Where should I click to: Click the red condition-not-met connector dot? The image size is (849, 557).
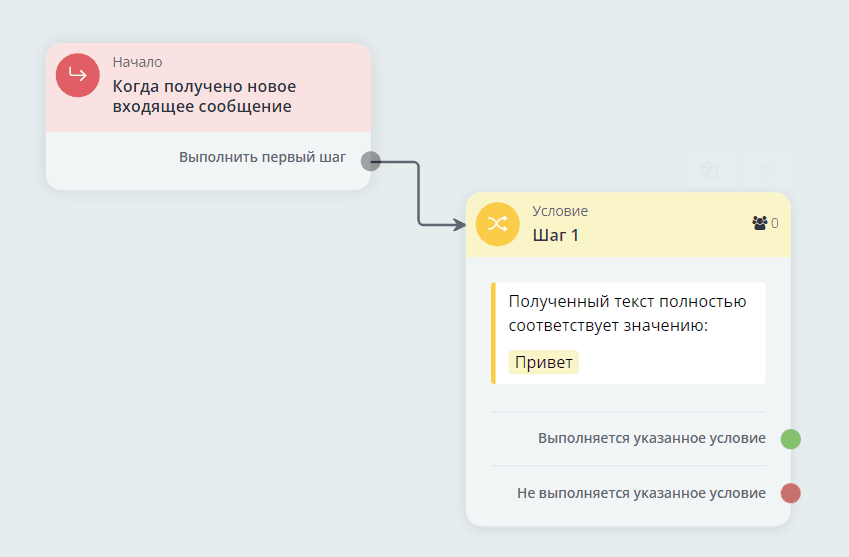(x=790, y=493)
